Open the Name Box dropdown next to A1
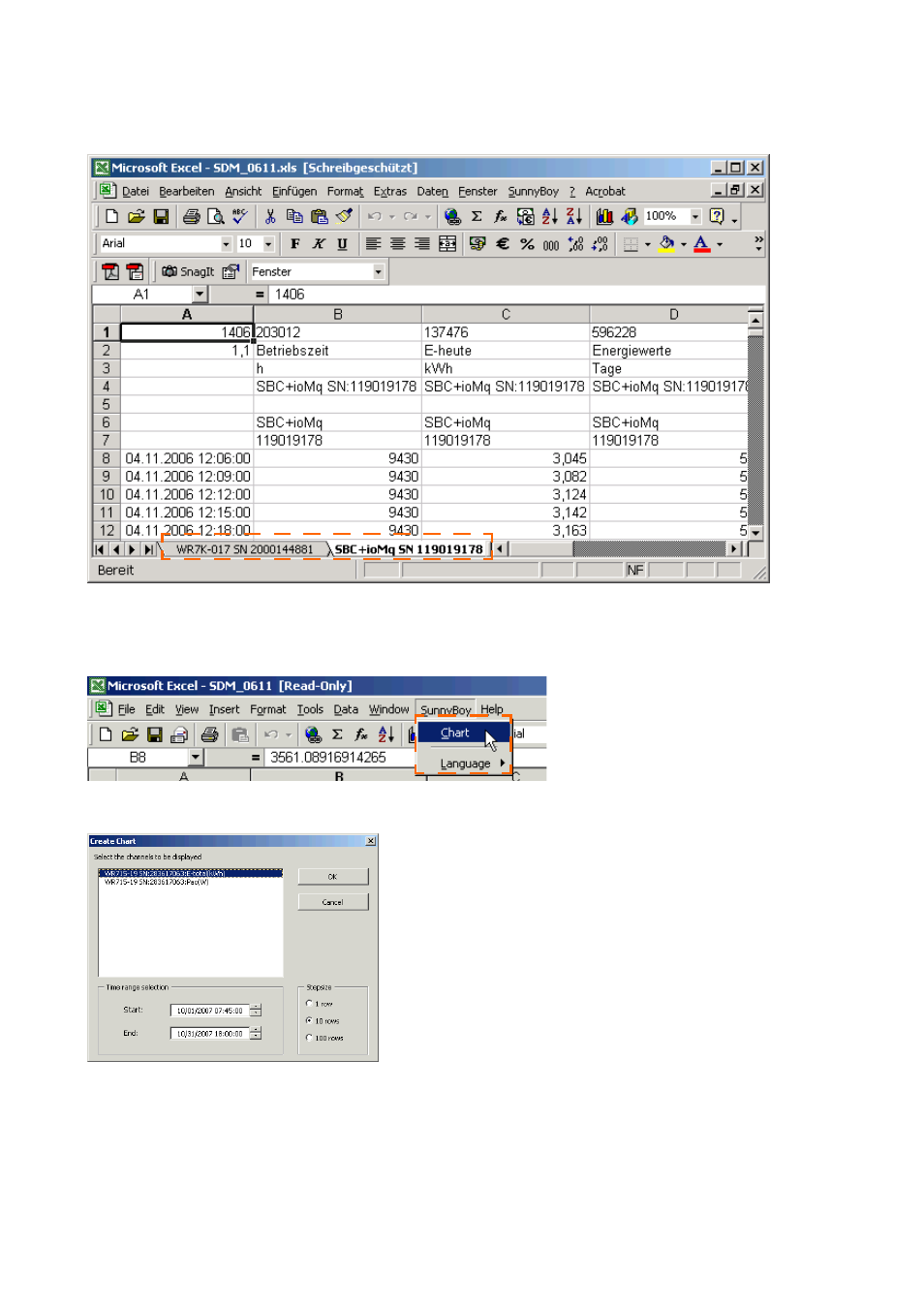The image size is (924, 1309). [x=200, y=295]
